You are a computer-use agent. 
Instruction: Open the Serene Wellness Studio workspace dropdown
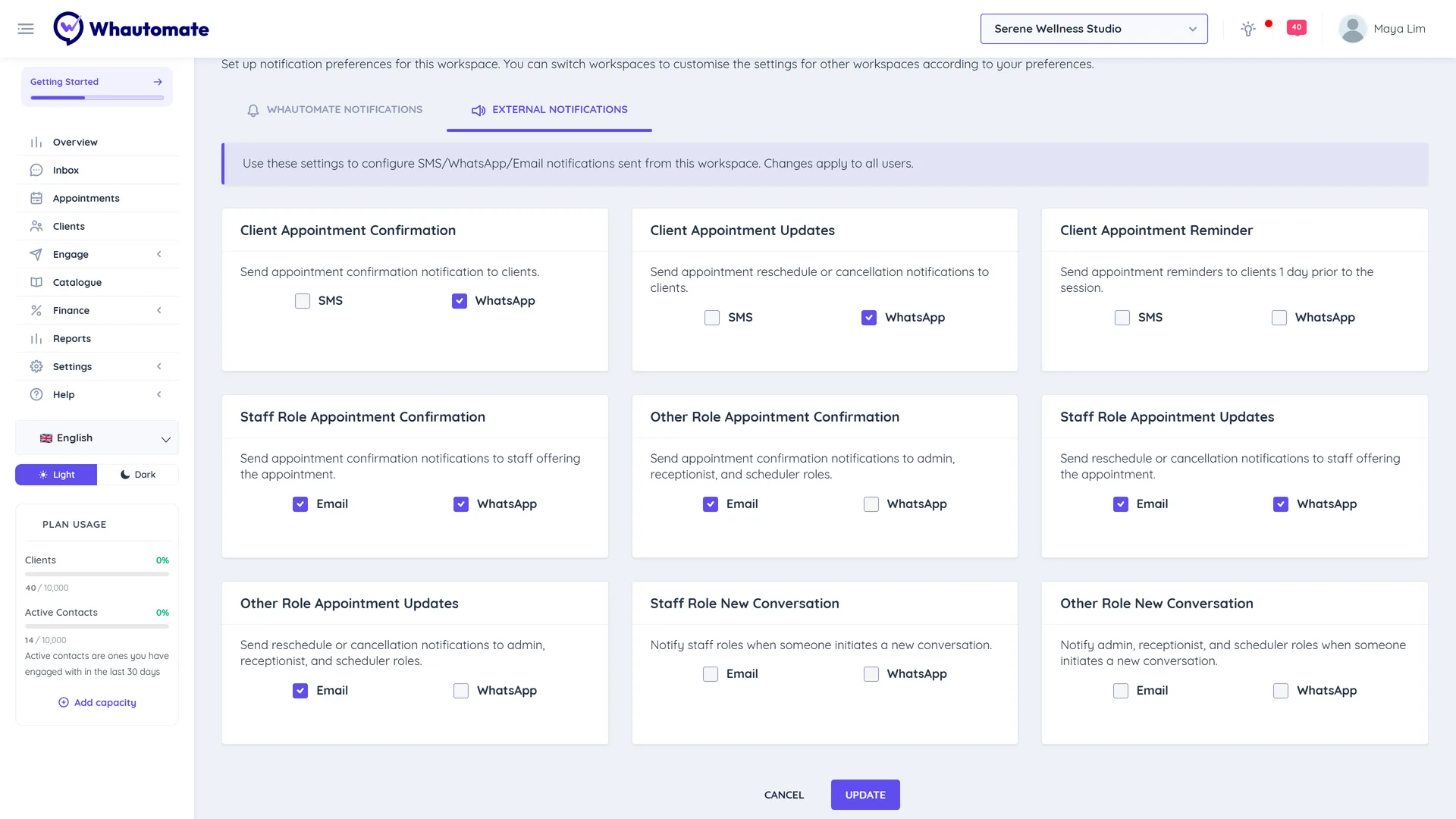(x=1094, y=29)
